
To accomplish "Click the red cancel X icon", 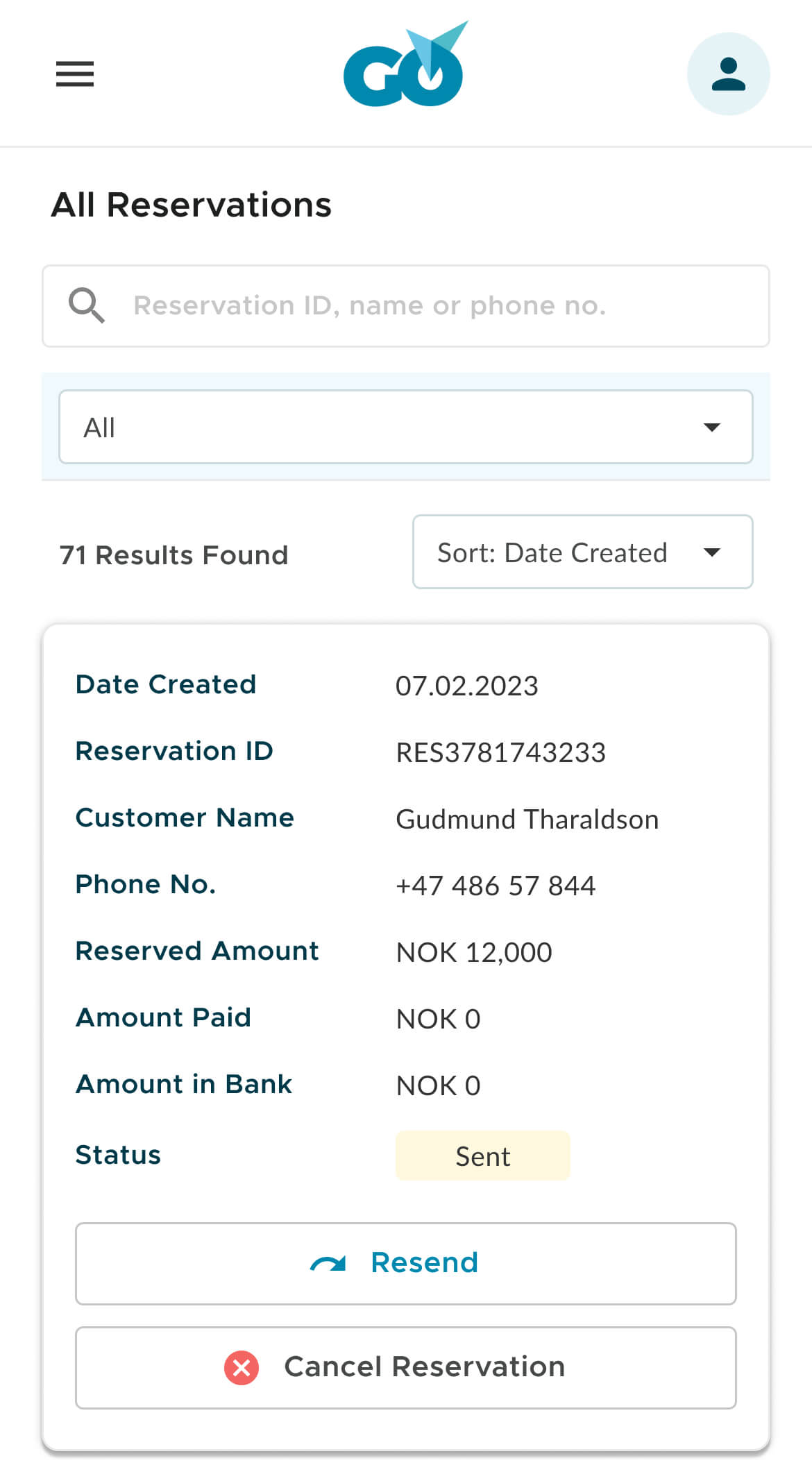I will pos(242,1368).
